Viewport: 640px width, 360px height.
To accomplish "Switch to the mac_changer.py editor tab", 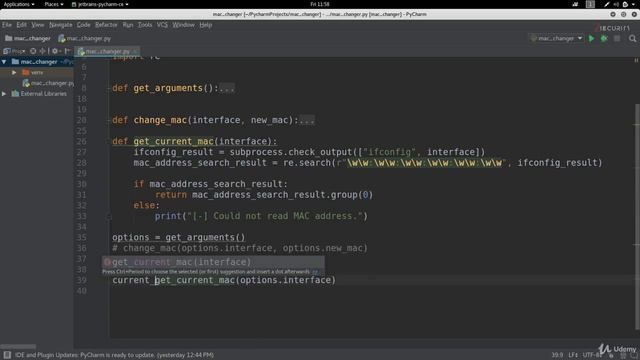I will 107,51.
